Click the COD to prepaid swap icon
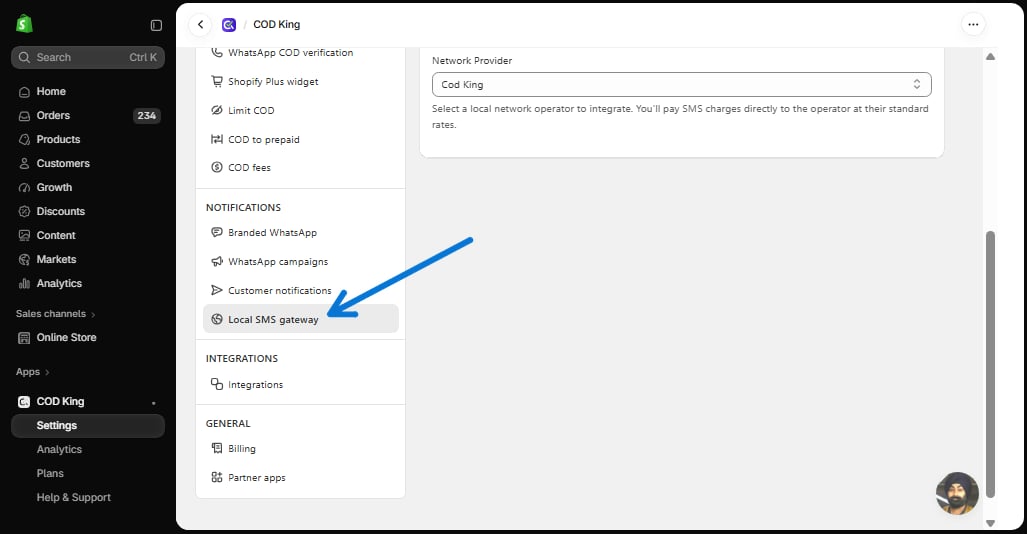 click(x=217, y=139)
